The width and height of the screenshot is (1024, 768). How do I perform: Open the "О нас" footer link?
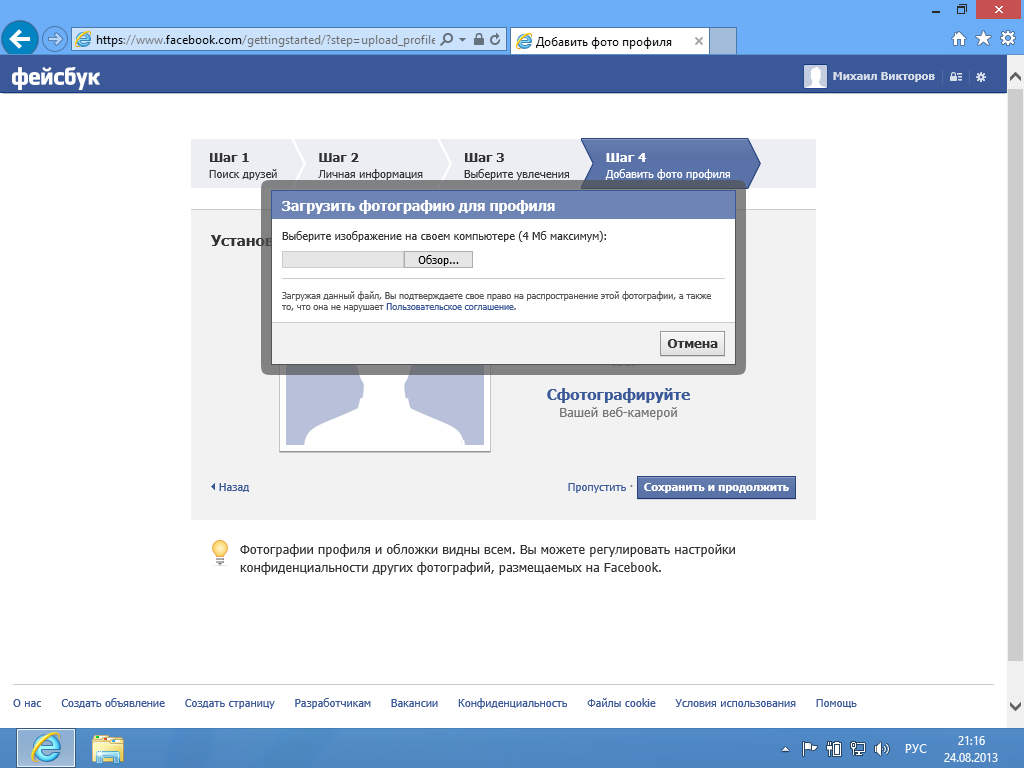click(x=27, y=703)
